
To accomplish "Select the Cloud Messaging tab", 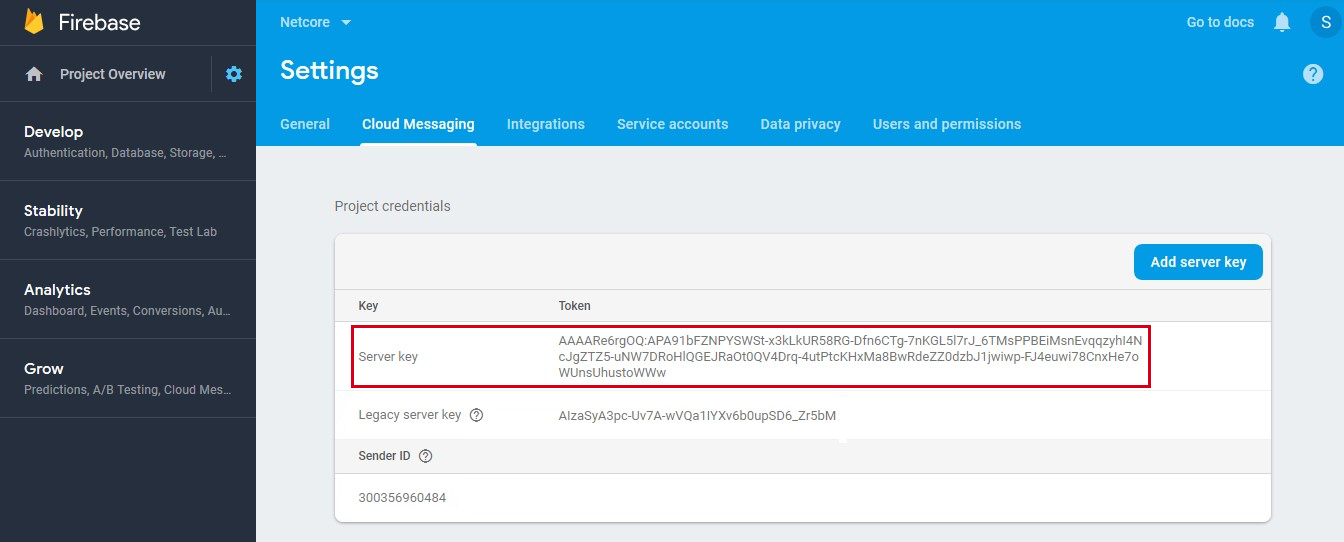I will tap(418, 124).
